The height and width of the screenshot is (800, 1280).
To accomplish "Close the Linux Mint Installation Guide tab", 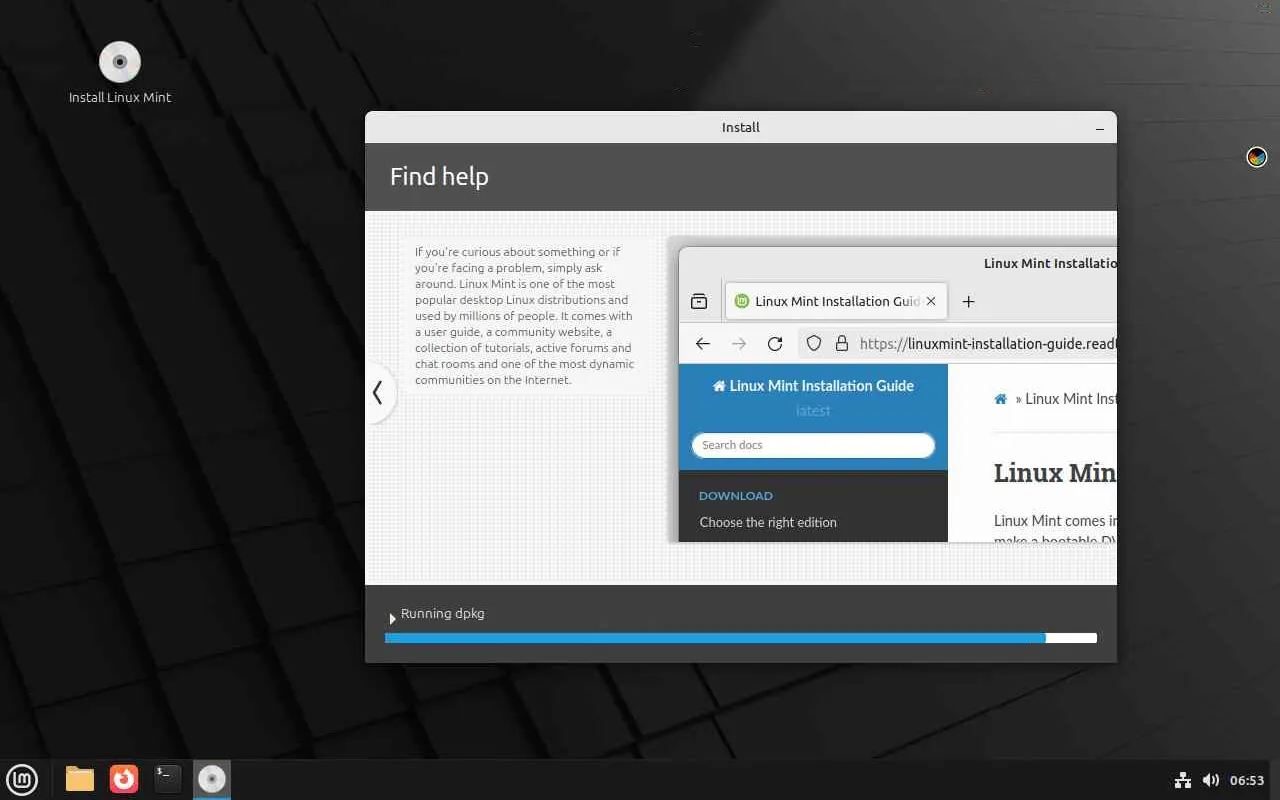I will coord(931,301).
